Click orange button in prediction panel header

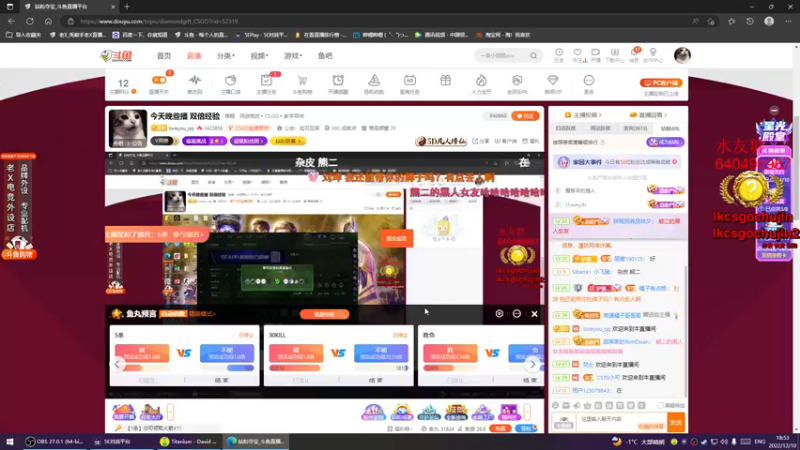[324, 314]
